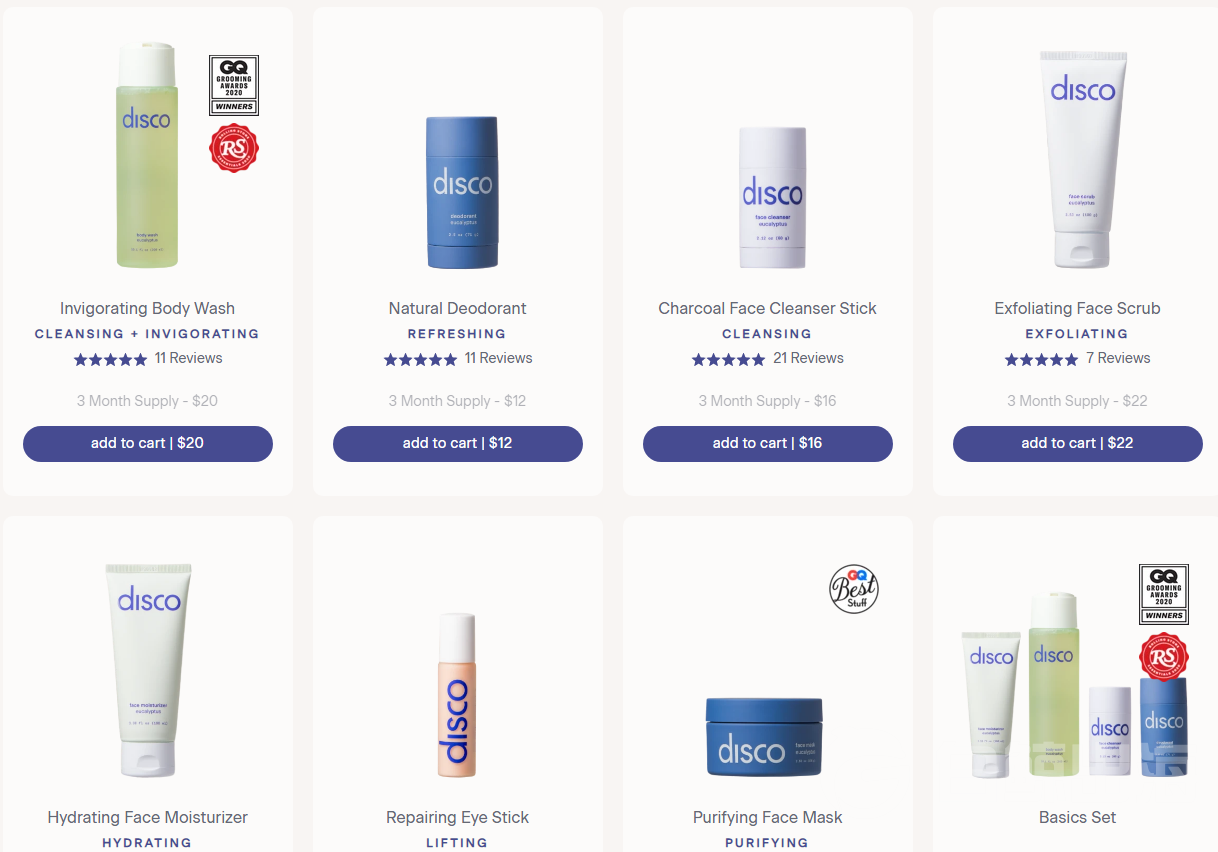1218x852 pixels.
Task: Open the Purifying Face Mask jar image
Action: tap(764, 736)
